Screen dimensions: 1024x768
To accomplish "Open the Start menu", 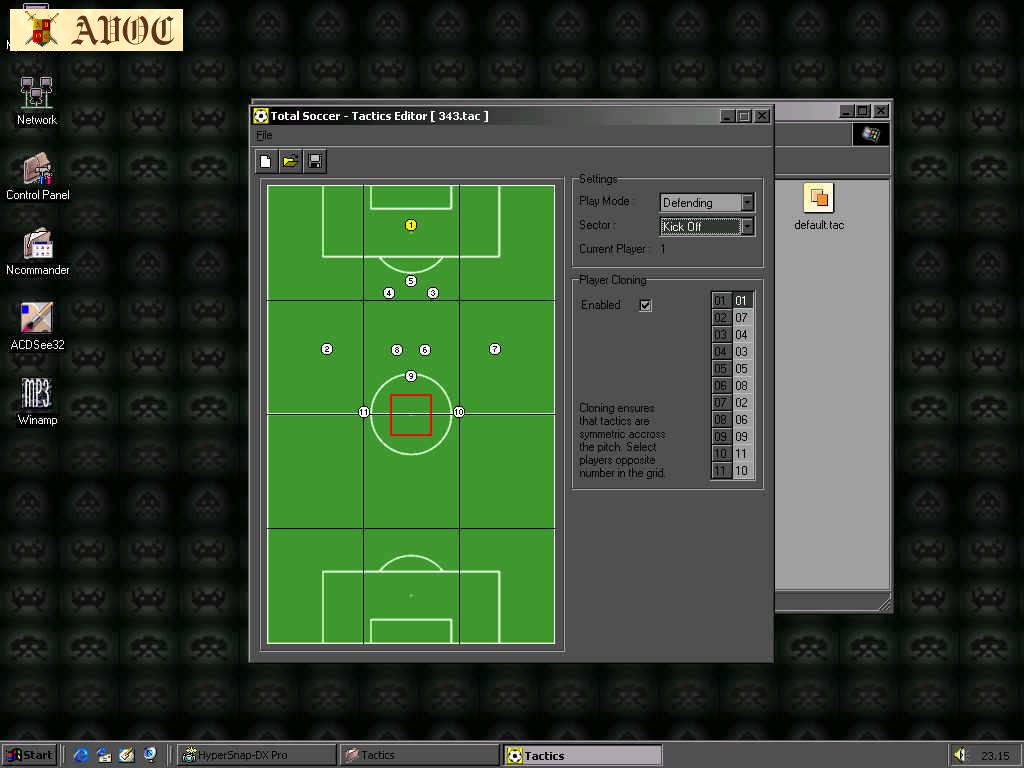I will click(x=31, y=756).
